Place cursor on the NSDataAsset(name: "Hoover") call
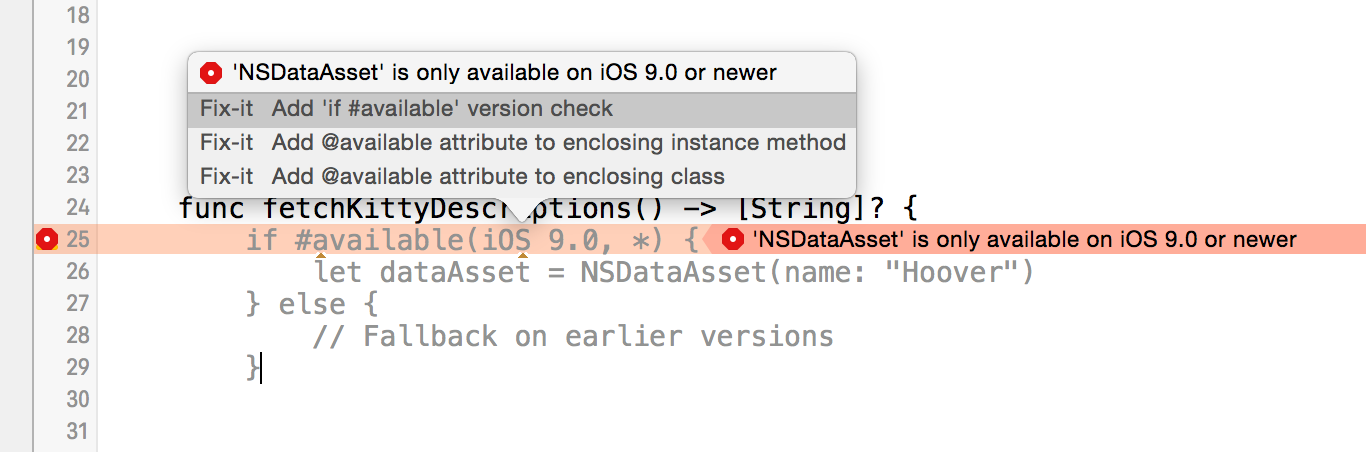1366x452 pixels. pos(806,272)
